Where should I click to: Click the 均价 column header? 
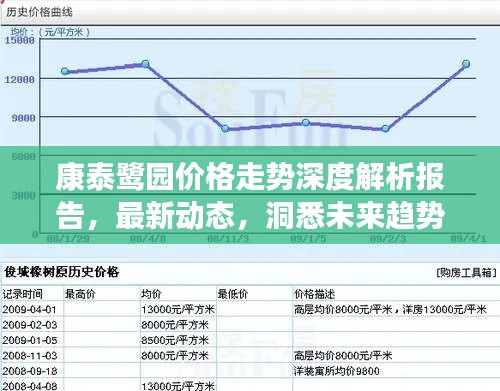(151, 294)
